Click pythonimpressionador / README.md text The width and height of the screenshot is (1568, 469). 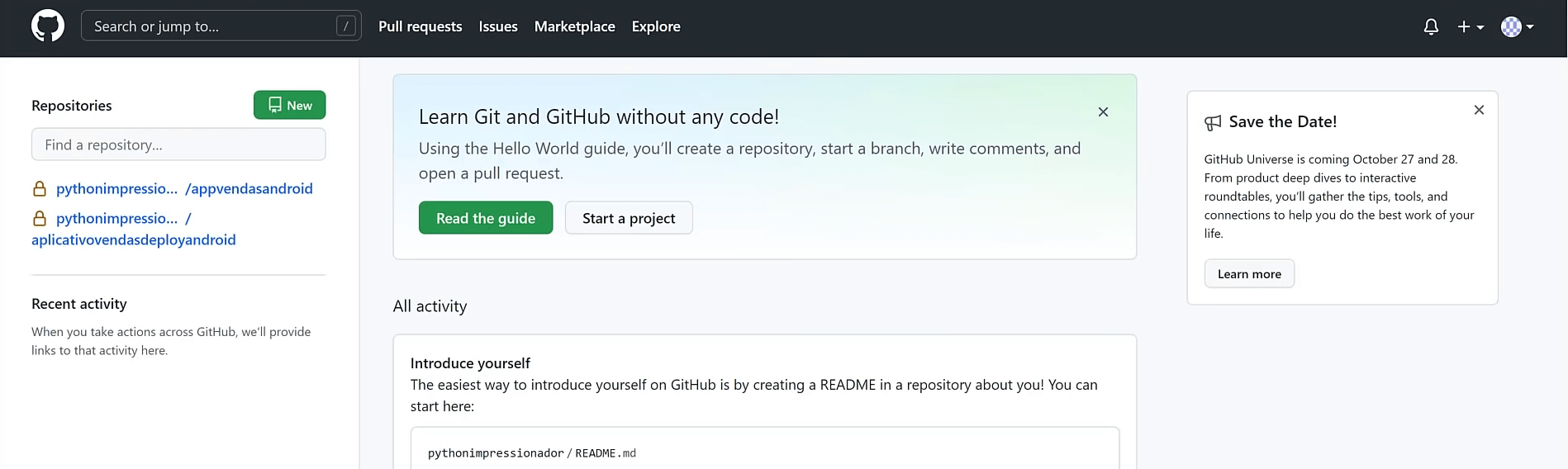click(x=532, y=453)
